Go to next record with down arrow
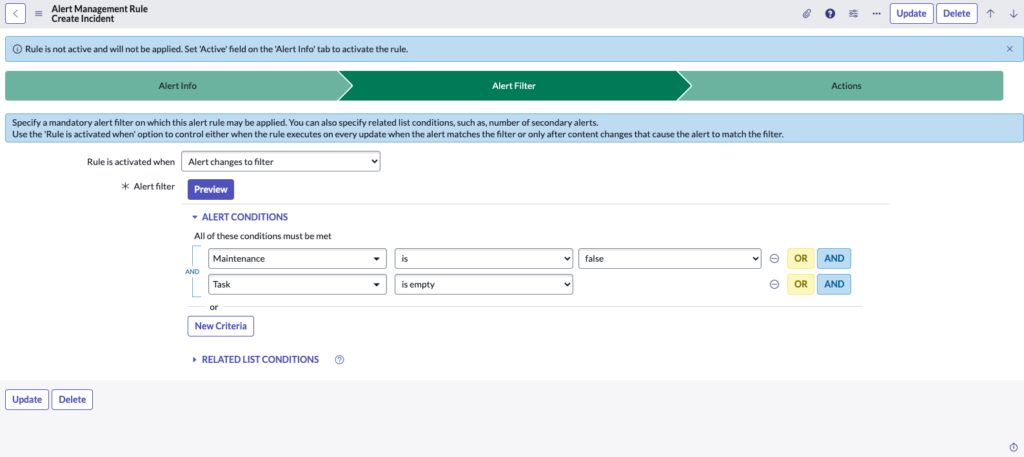 (x=1012, y=13)
